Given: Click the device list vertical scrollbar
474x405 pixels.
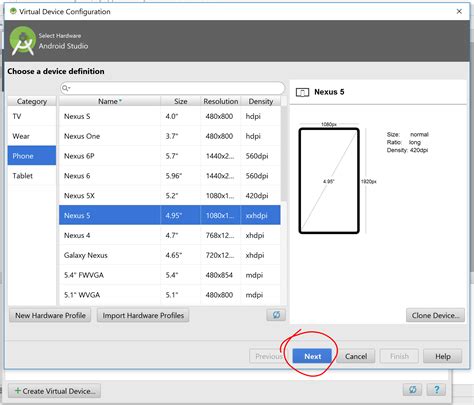Looking at the screenshot, I should (x=284, y=154).
